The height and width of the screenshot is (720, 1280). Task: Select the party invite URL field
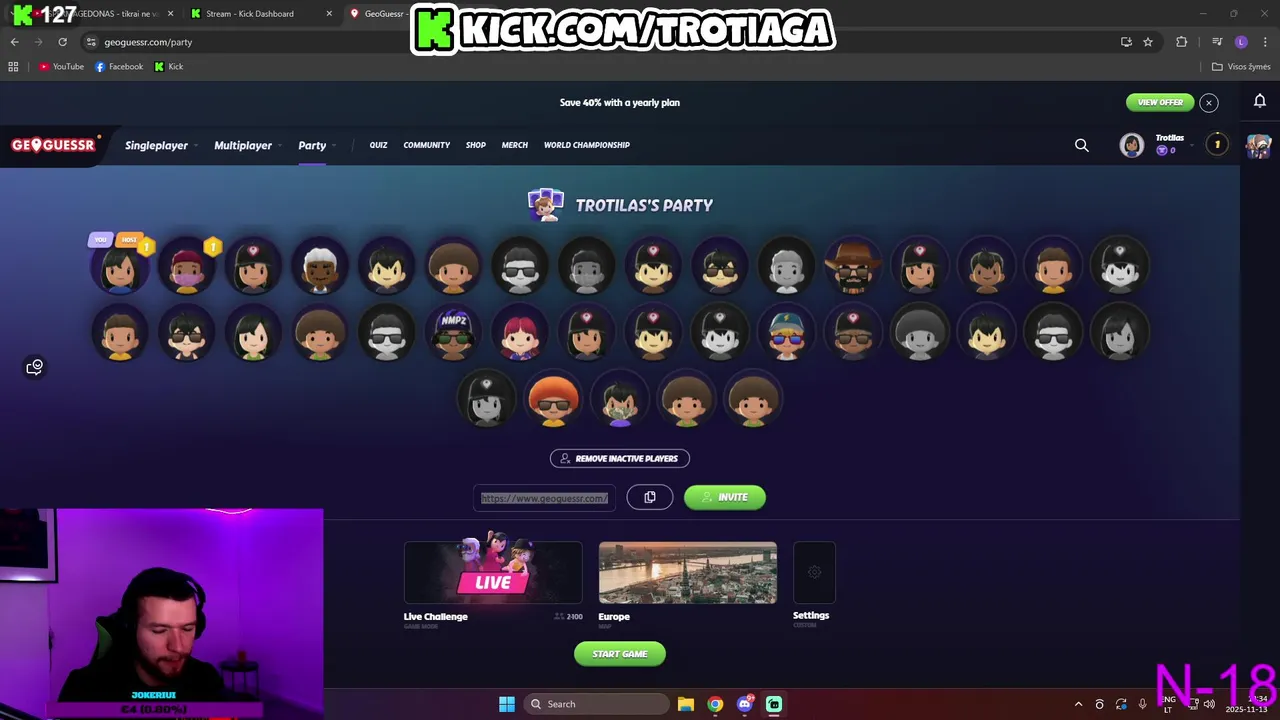[545, 498]
